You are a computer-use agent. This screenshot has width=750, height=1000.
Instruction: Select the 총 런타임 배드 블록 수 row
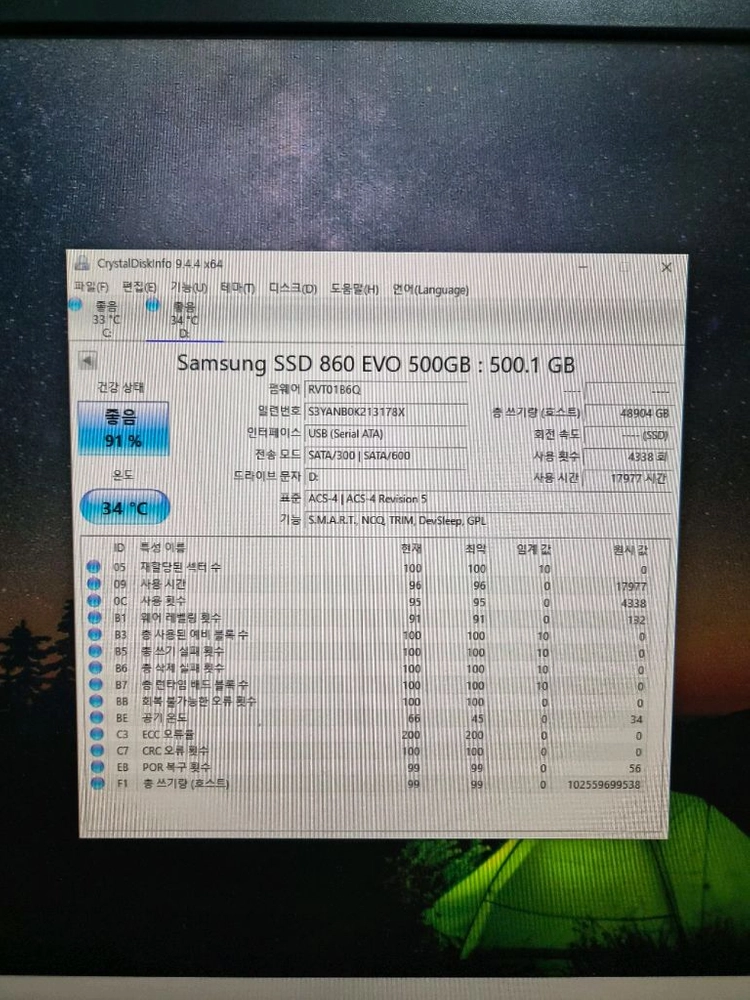pos(369,685)
